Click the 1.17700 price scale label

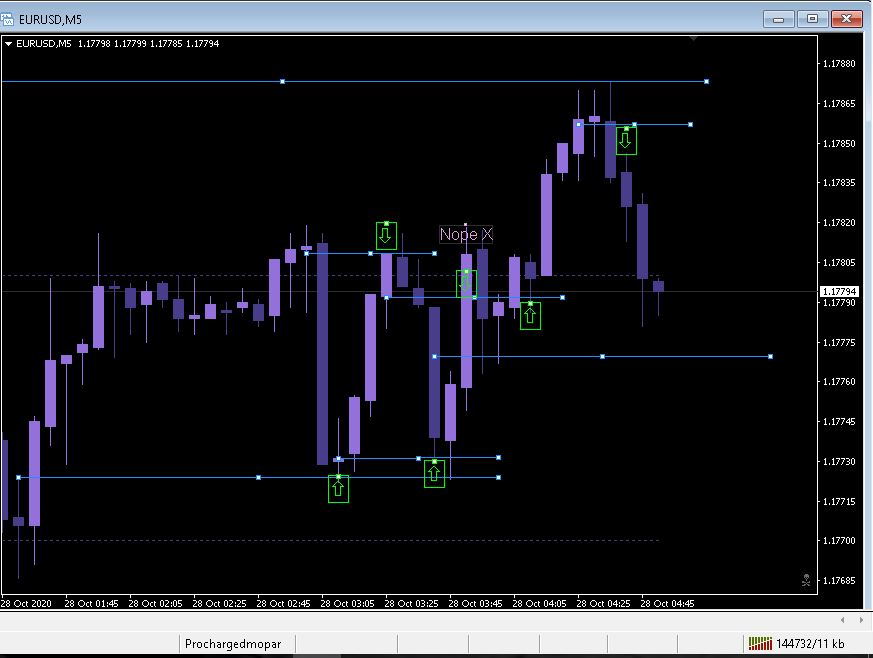[839, 541]
